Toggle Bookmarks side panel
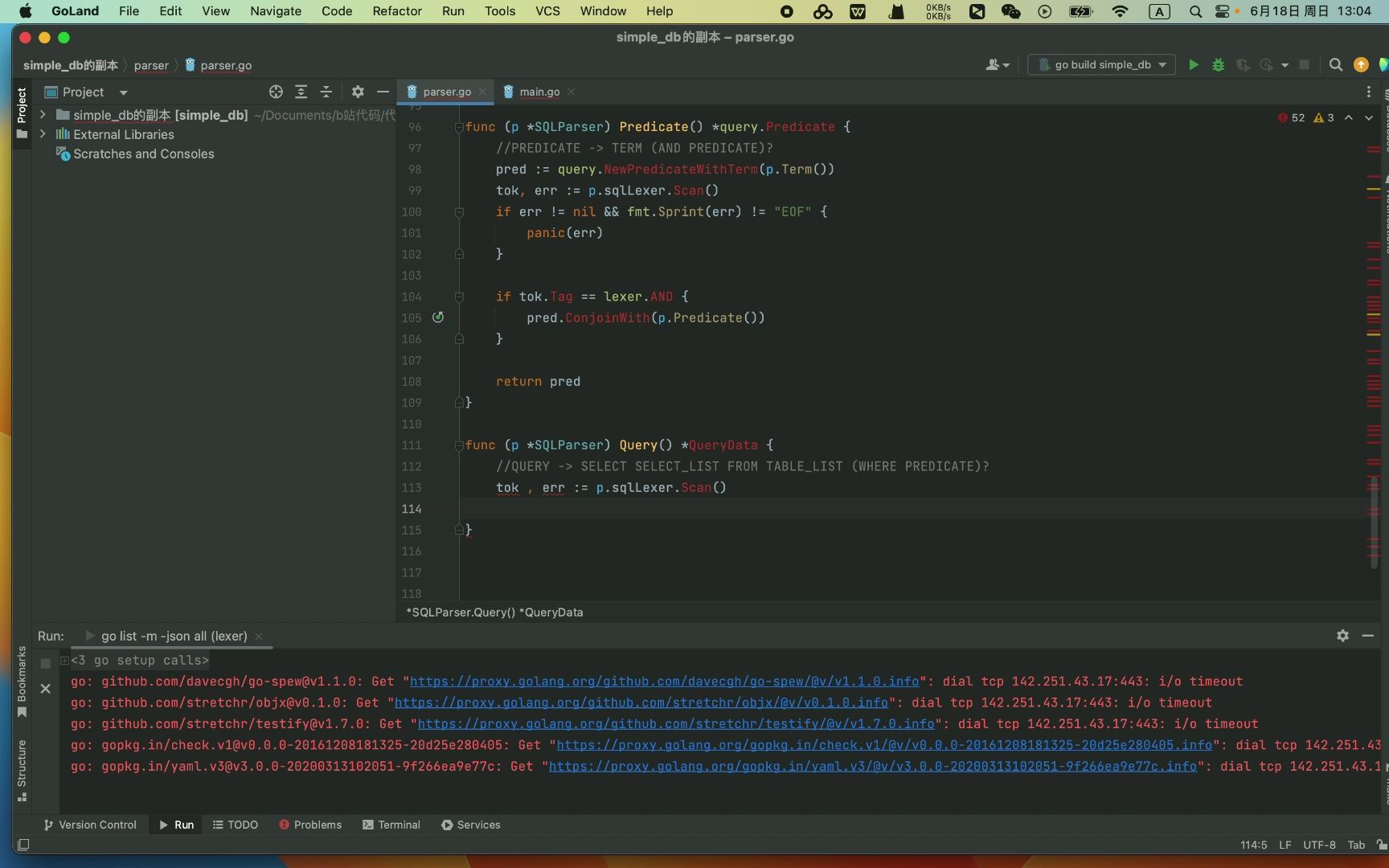Image resolution: width=1389 pixels, height=868 pixels. coord(22,682)
